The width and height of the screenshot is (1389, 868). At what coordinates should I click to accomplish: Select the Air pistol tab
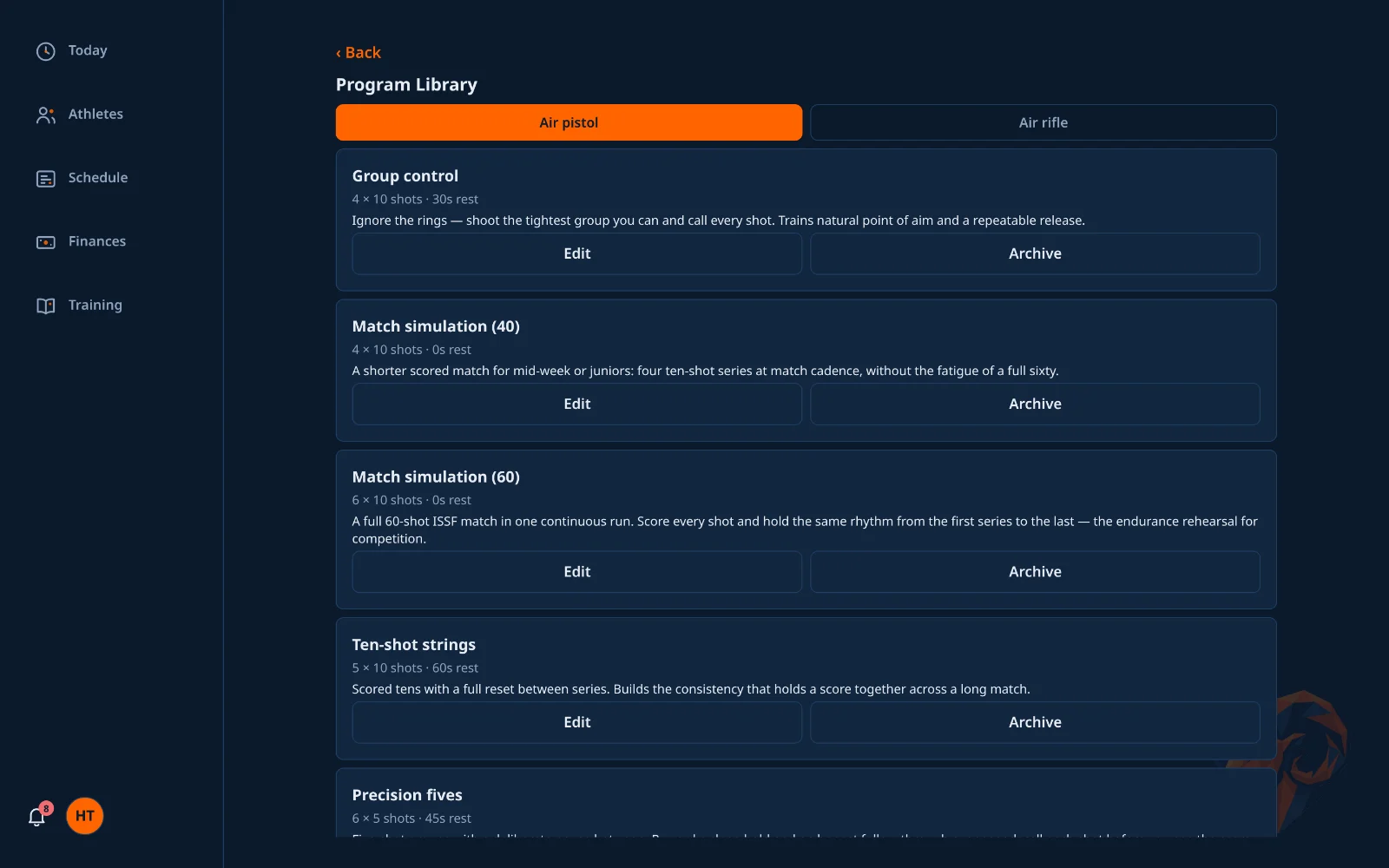569,122
